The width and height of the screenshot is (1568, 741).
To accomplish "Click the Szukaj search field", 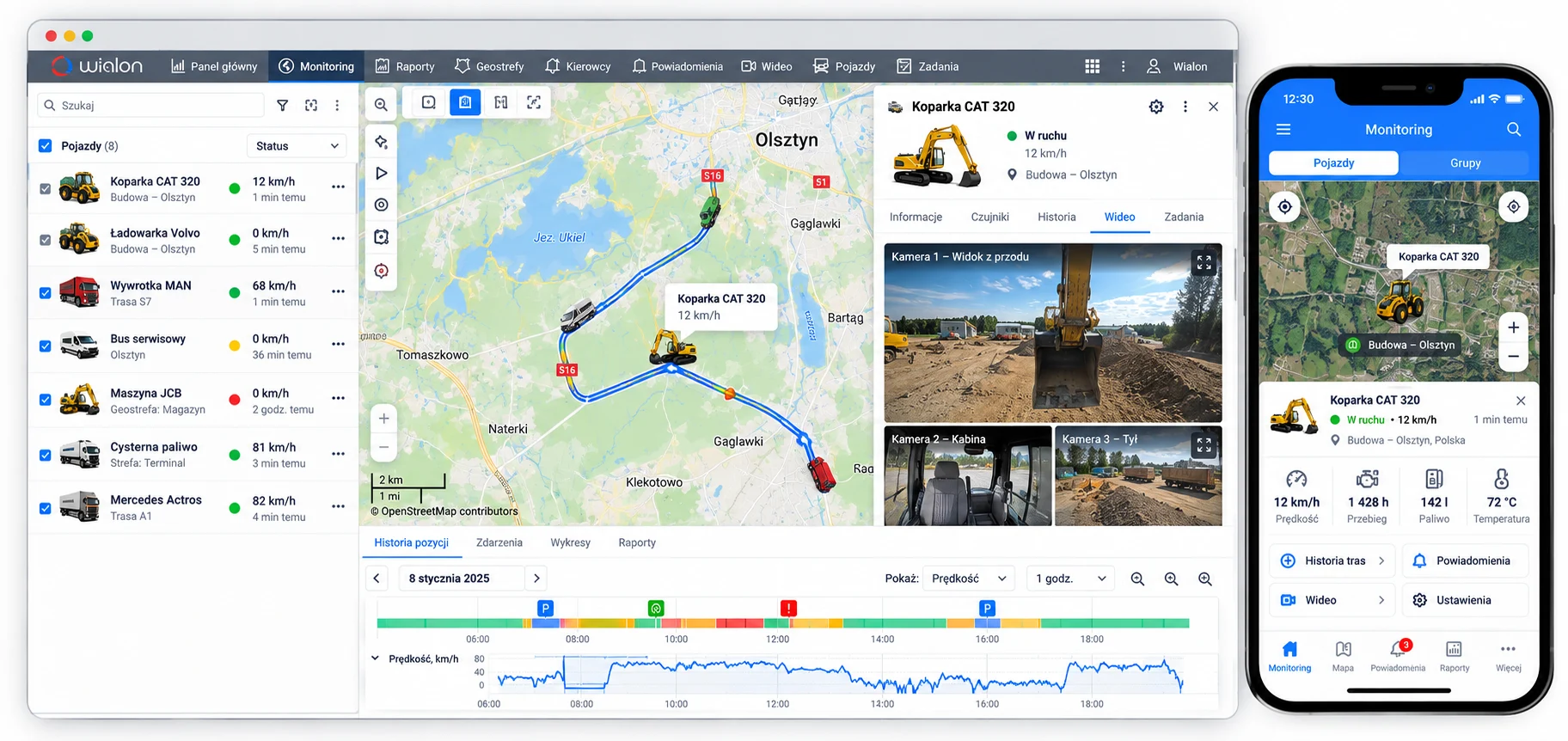I will (151, 105).
